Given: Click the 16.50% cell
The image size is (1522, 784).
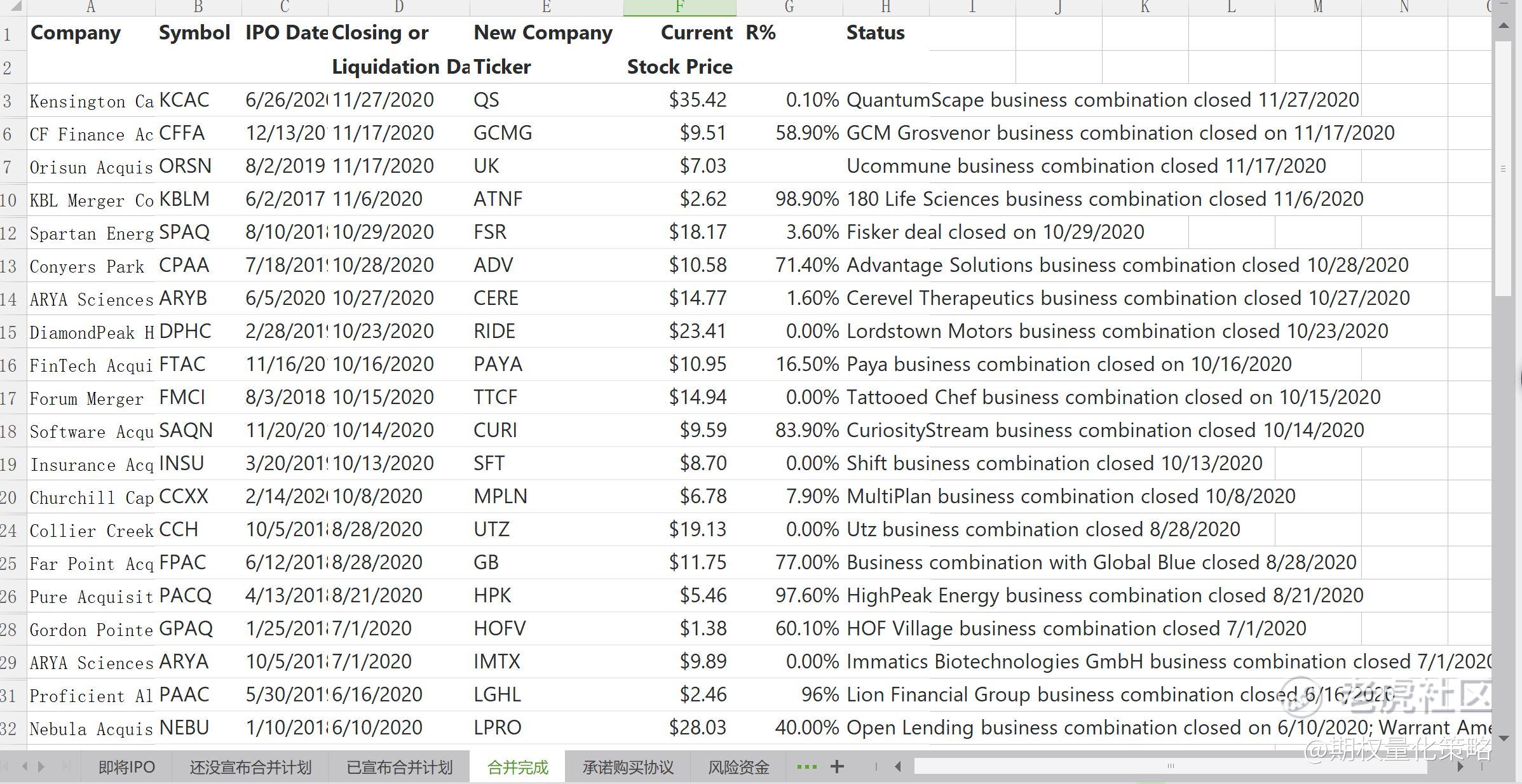Looking at the screenshot, I should 789,364.
